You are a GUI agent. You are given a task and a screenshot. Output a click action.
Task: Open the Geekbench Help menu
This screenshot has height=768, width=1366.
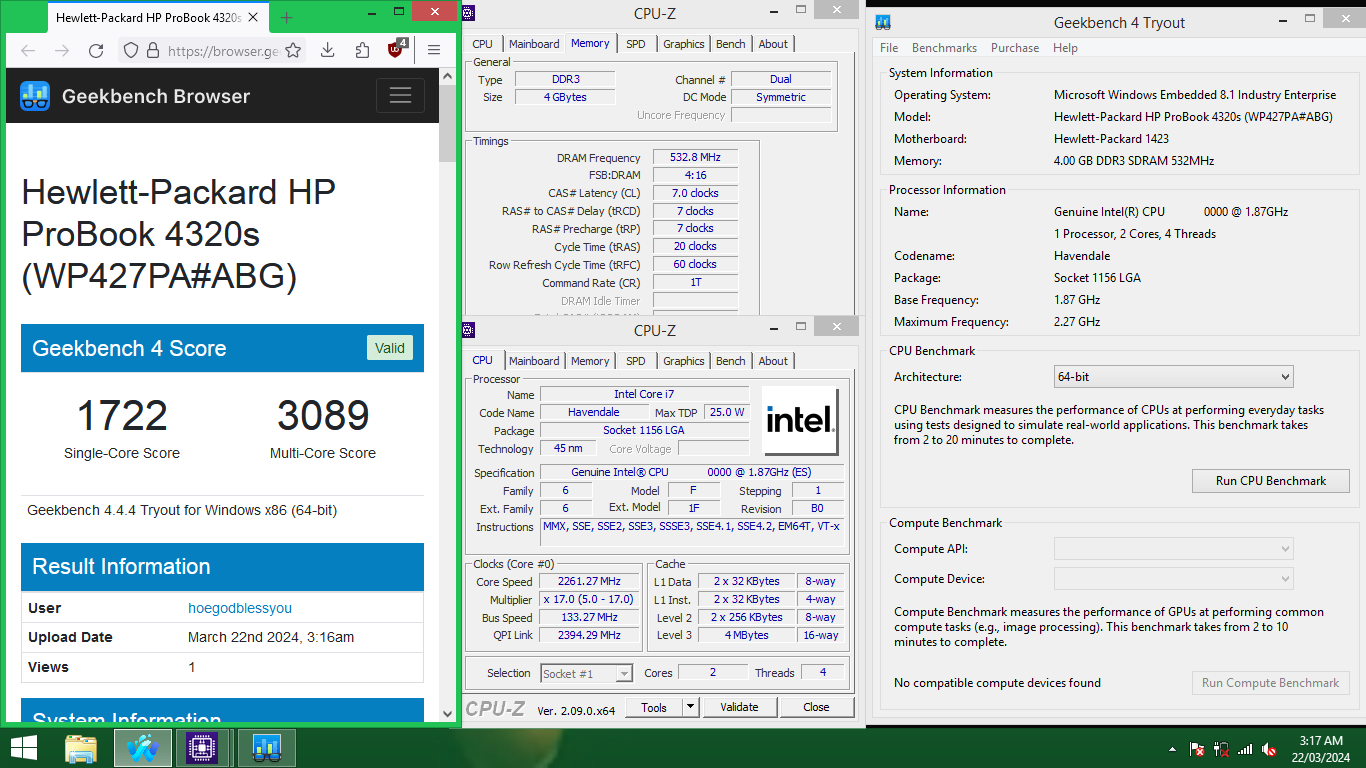1065,48
